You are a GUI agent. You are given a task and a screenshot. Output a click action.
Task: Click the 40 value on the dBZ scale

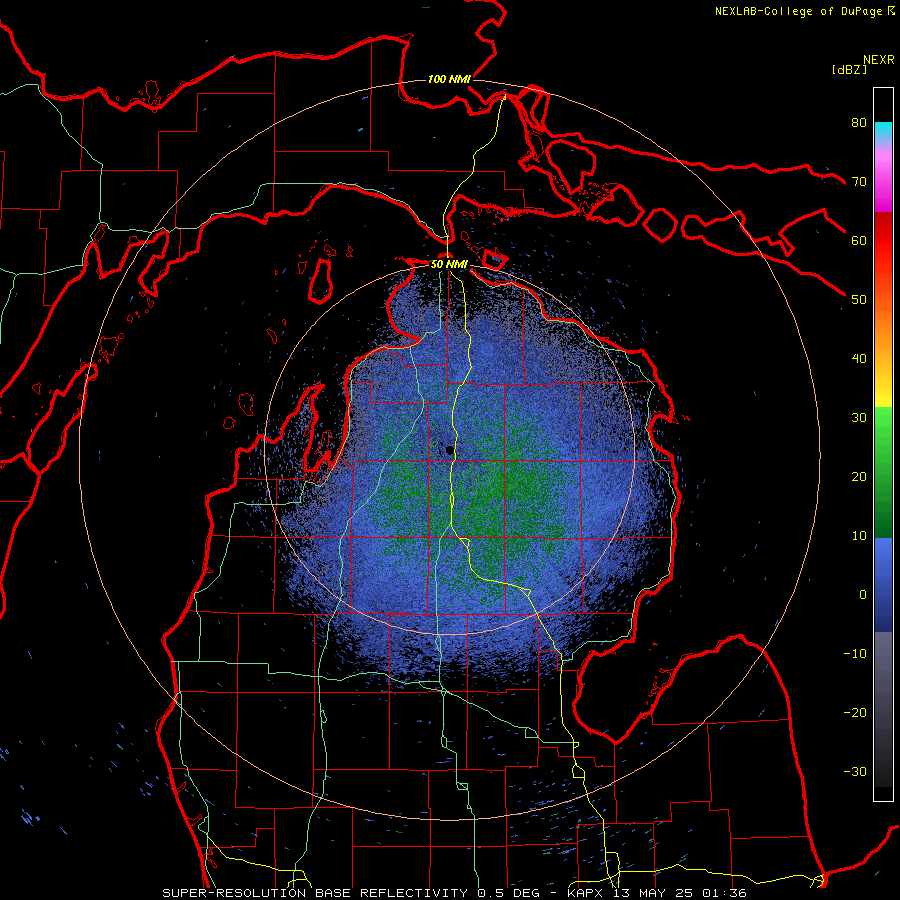pyautogui.click(x=859, y=359)
